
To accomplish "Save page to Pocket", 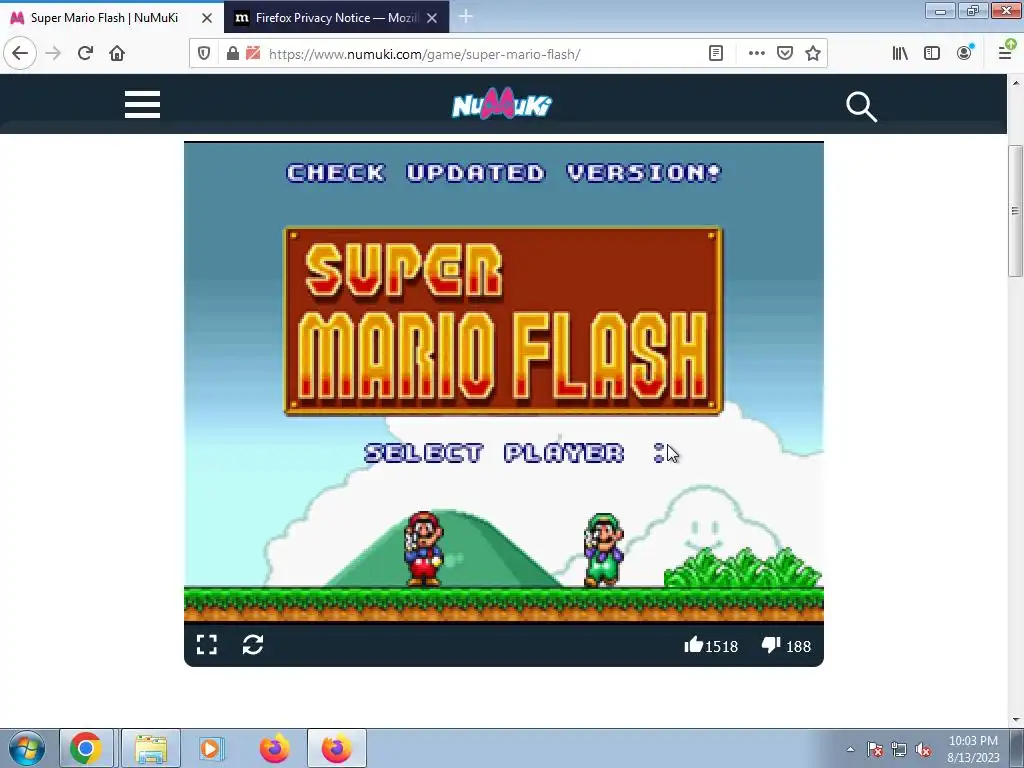I will pyautogui.click(x=785, y=54).
